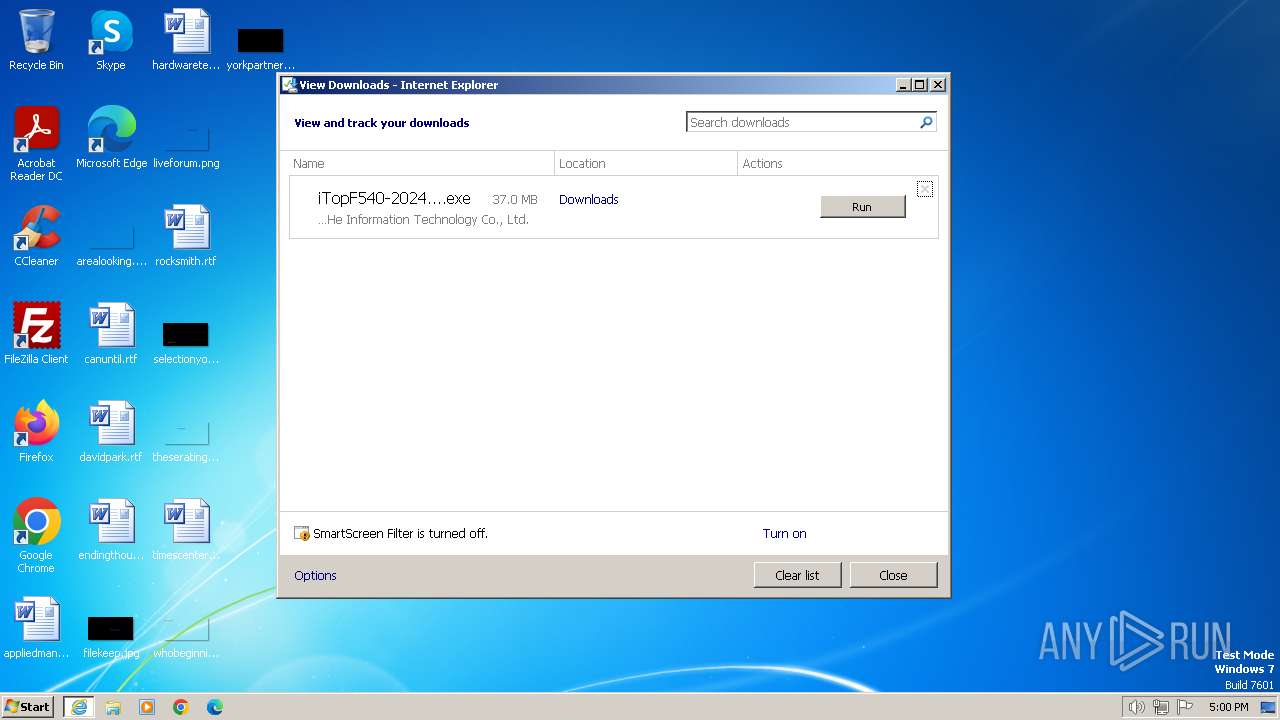Close window via title bar X
The height and width of the screenshot is (720, 1280).
tap(938, 85)
